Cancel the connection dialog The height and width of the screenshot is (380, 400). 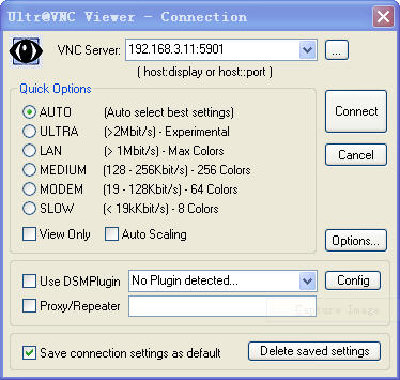[356, 155]
